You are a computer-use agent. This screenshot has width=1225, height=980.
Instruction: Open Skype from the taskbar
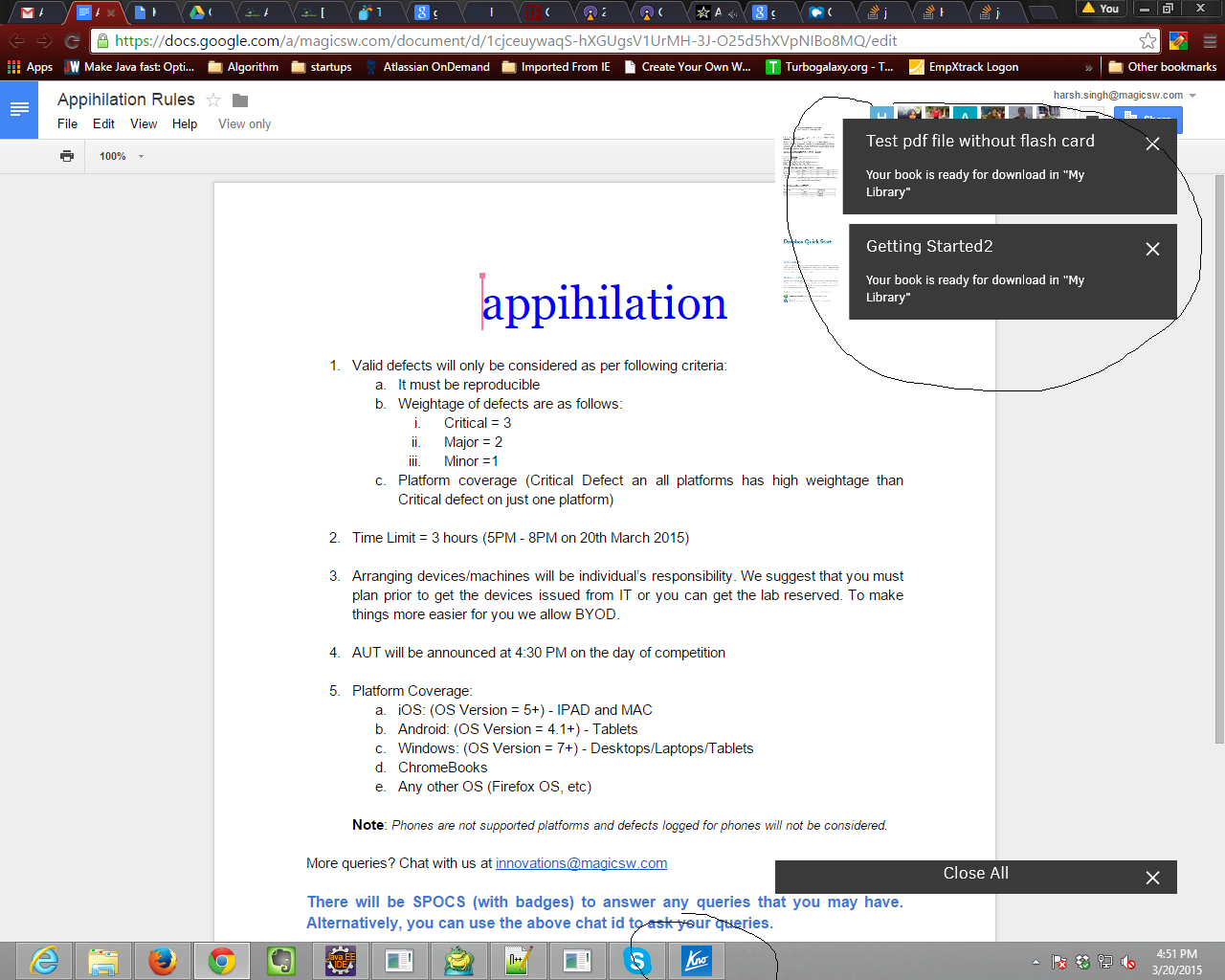637,960
